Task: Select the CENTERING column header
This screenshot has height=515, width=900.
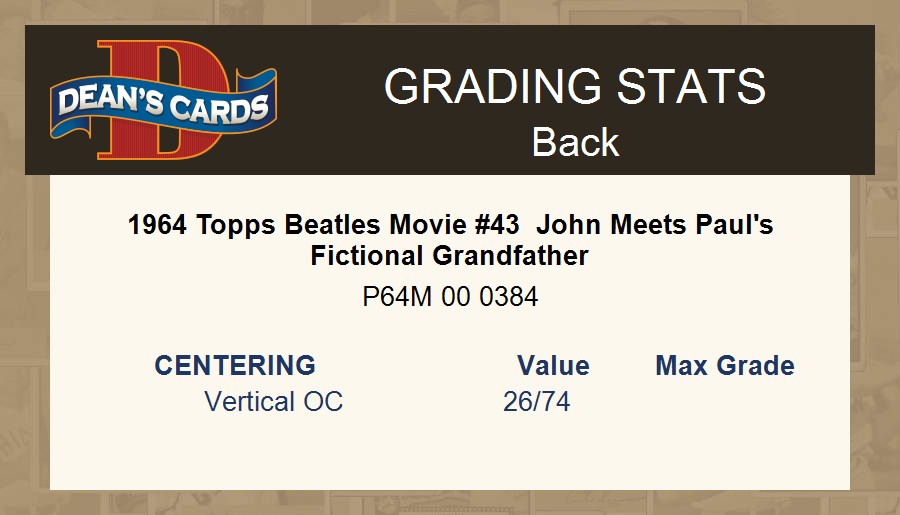Action: click(235, 365)
